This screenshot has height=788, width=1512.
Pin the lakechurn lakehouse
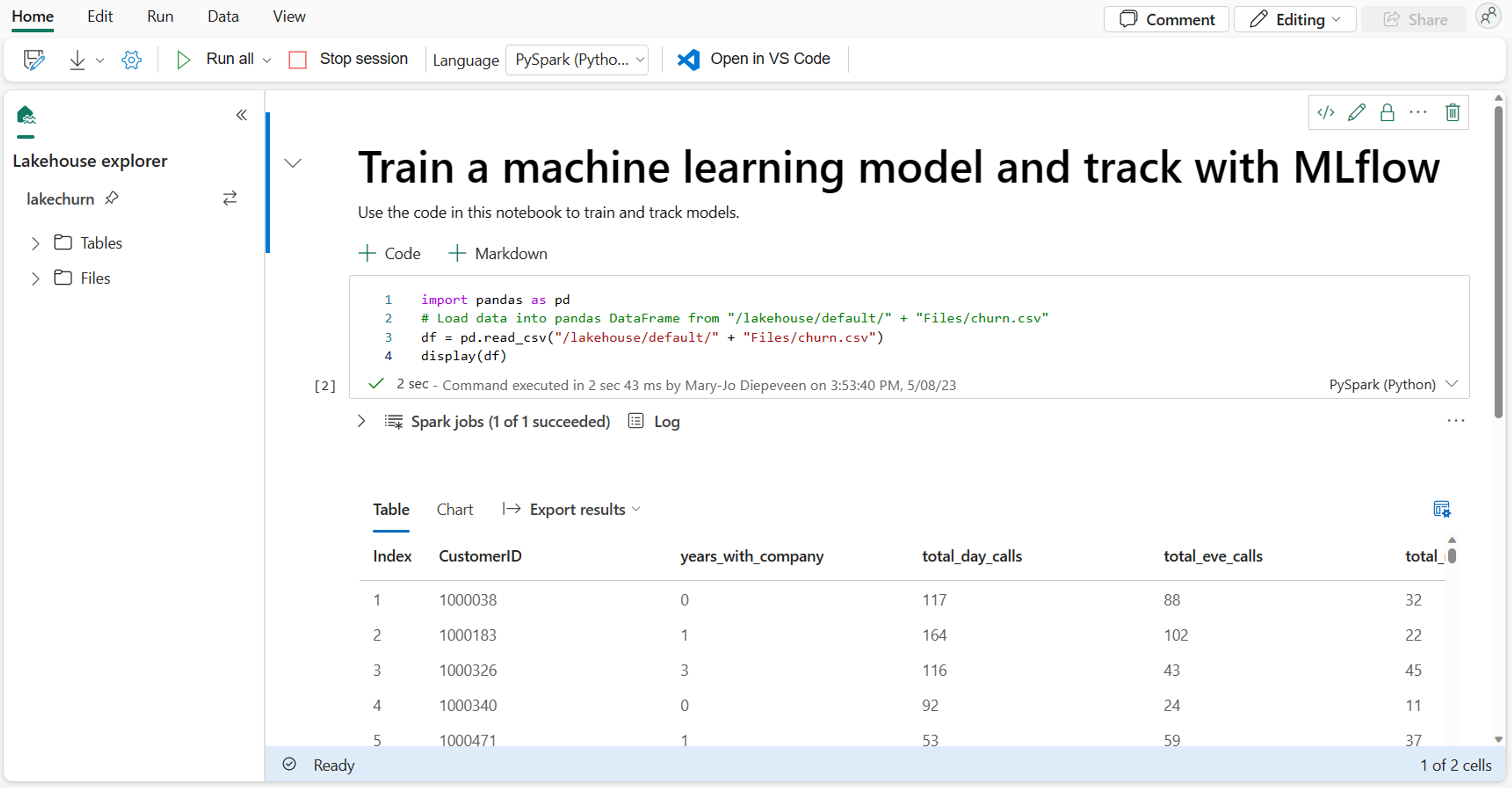click(112, 198)
